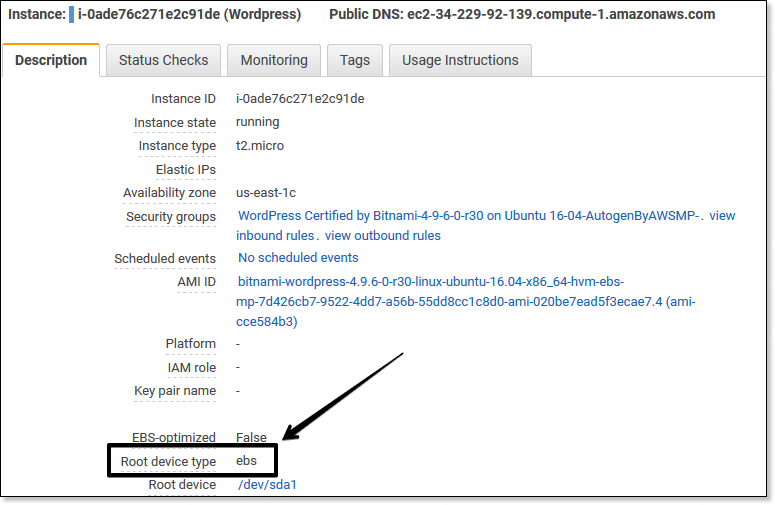Click the Platform label
The height and width of the screenshot is (505, 775).
click(191, 343)
